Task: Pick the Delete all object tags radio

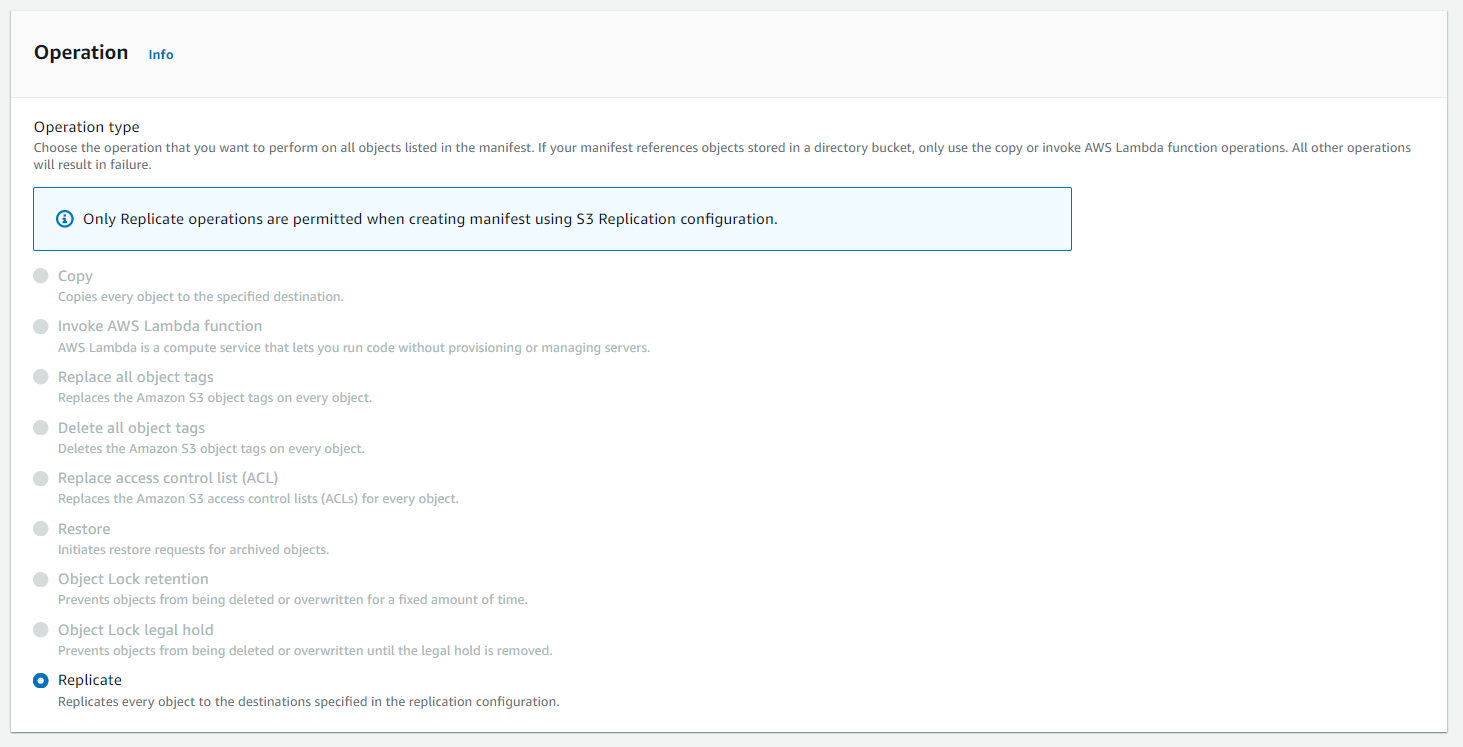Action: coord(41,428)
